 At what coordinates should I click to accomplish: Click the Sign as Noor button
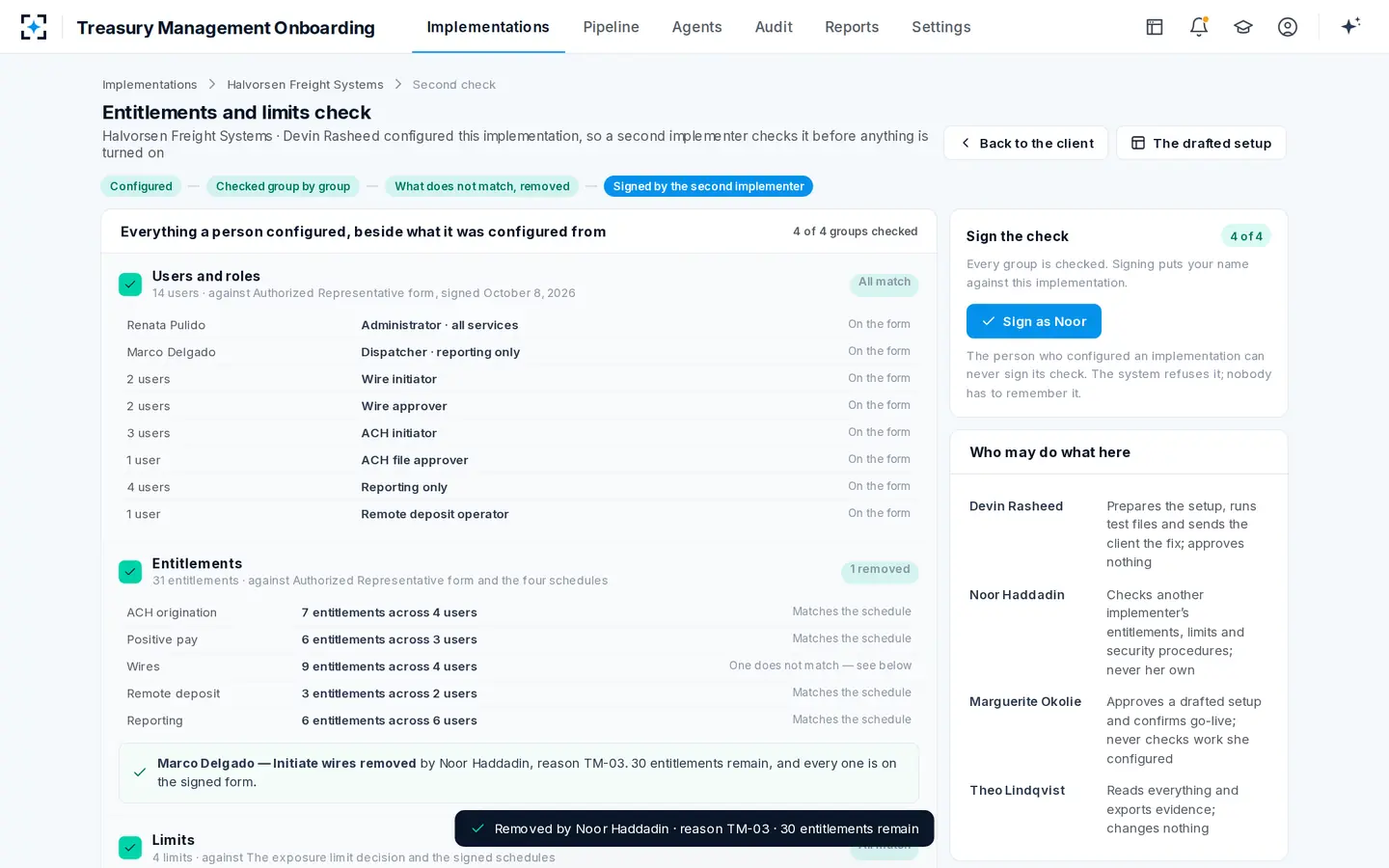1034,321
